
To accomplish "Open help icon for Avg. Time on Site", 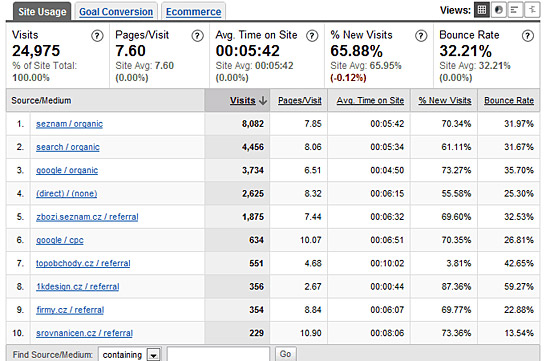I will [312, 35].
